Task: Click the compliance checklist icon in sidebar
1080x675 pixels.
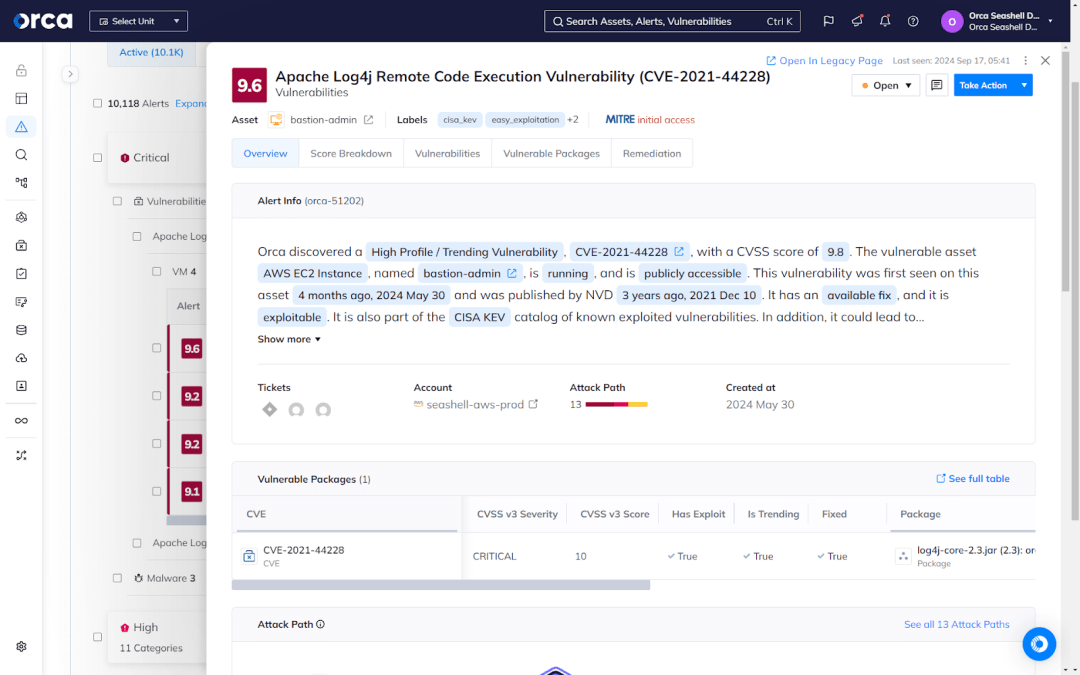Action: point(21,273)
